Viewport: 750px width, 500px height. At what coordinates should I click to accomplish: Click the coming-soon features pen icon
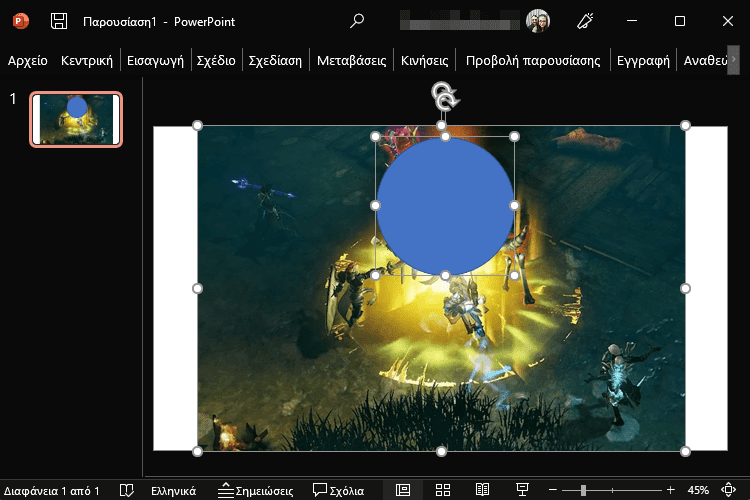(x=585, y=21)
